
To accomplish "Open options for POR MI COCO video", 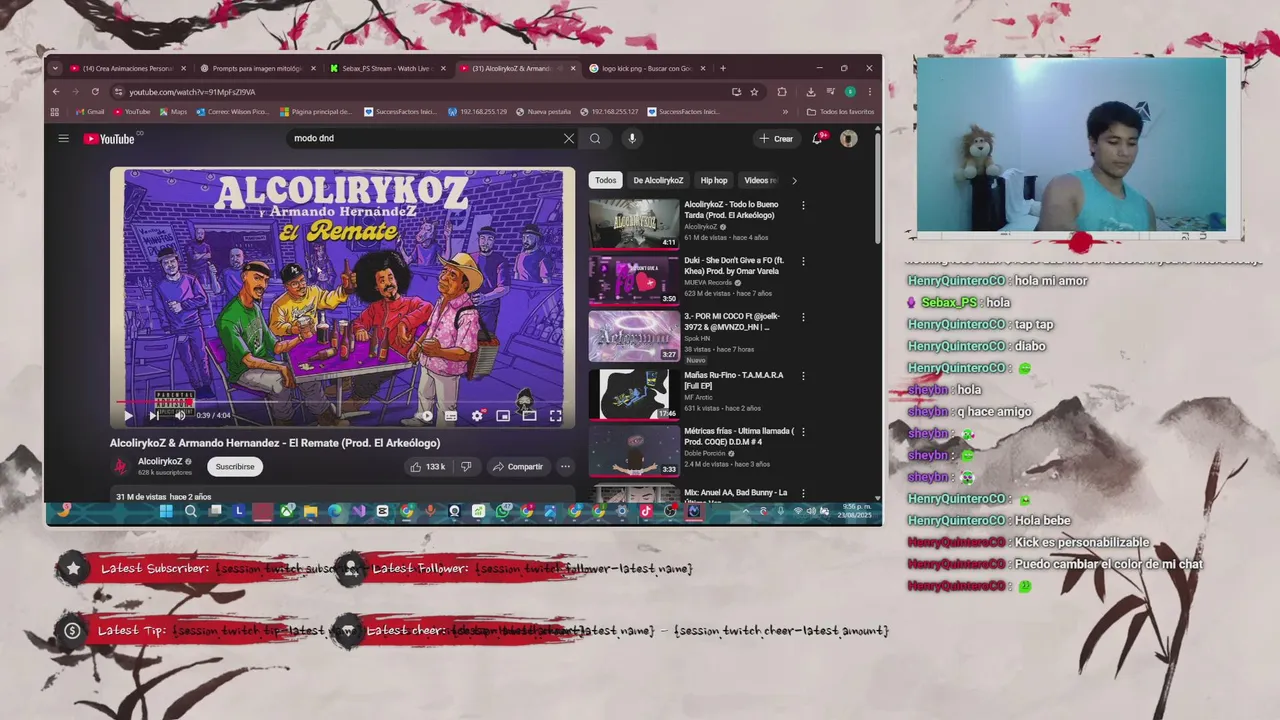I will pos(802,318).
